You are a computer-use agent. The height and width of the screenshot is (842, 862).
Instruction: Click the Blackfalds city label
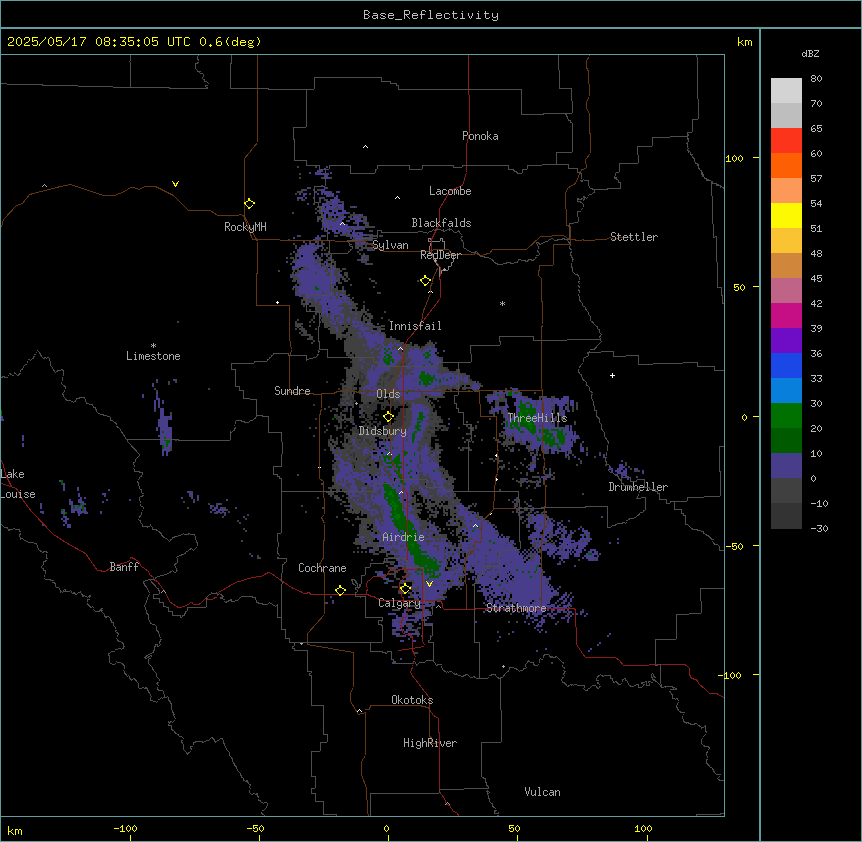[441, 223]
